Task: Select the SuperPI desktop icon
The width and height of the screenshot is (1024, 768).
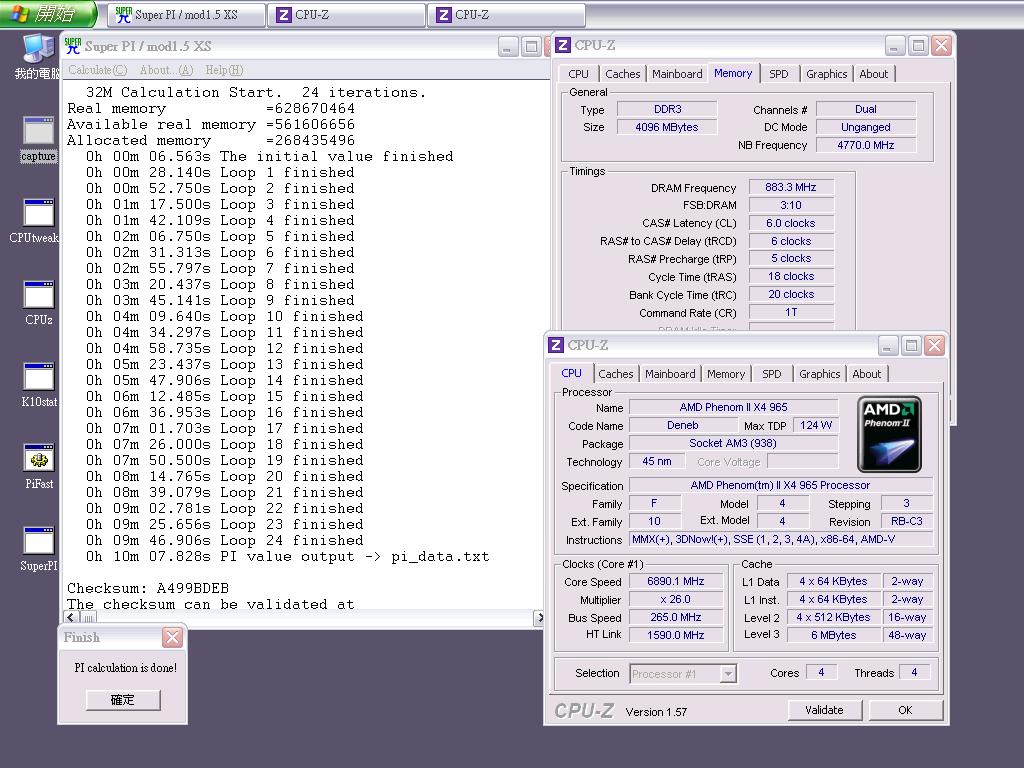Action: (x=39, y=549)
